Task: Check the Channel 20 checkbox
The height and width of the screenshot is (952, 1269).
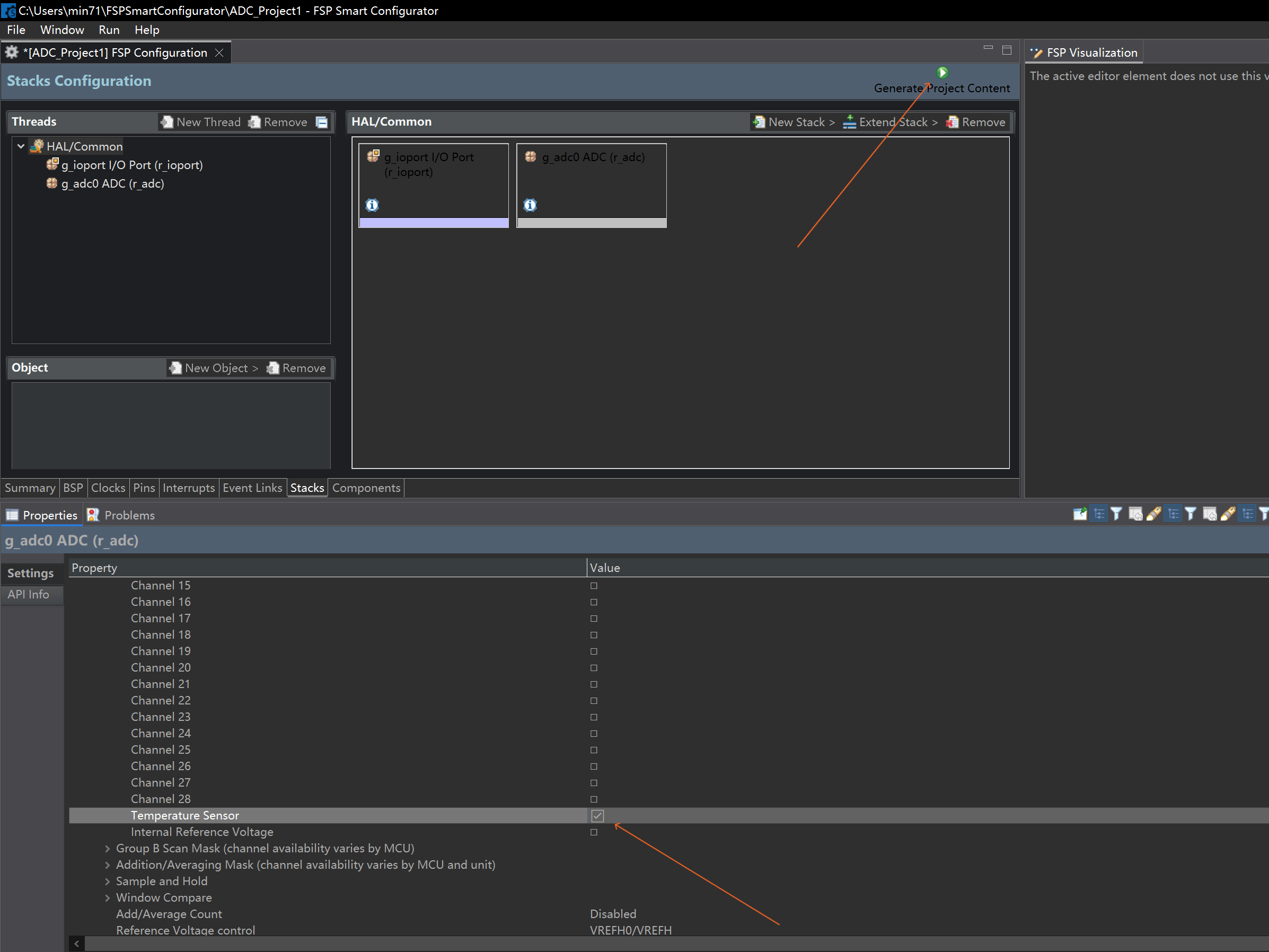Action: pos(594,668)
